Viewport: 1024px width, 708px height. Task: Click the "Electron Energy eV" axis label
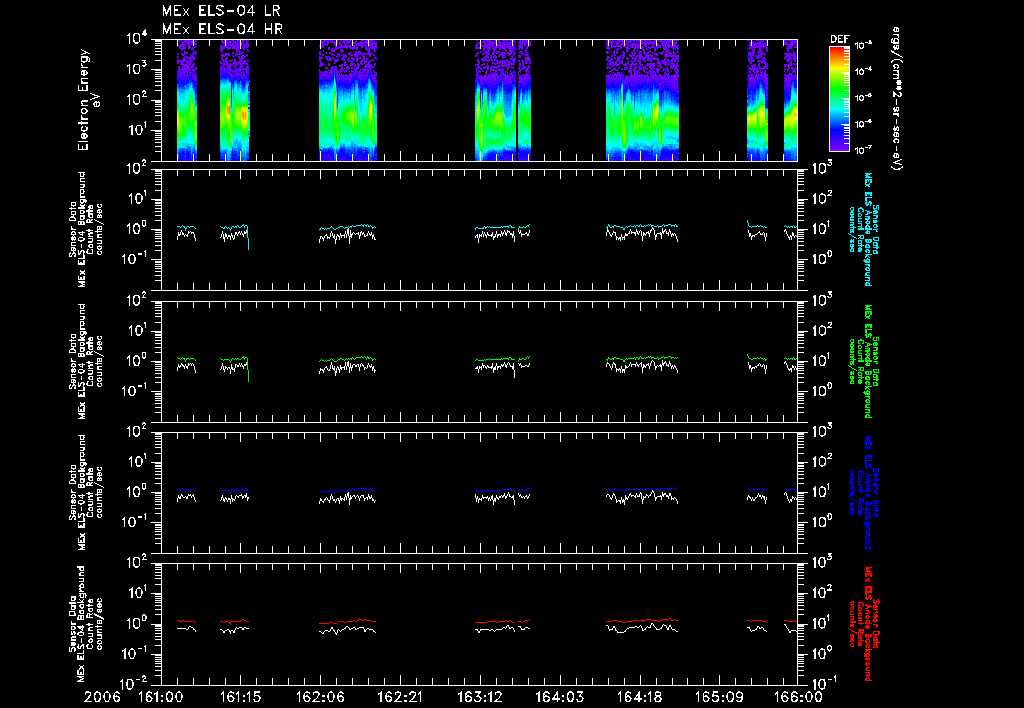pyautogui.click(x=88, y=100)
